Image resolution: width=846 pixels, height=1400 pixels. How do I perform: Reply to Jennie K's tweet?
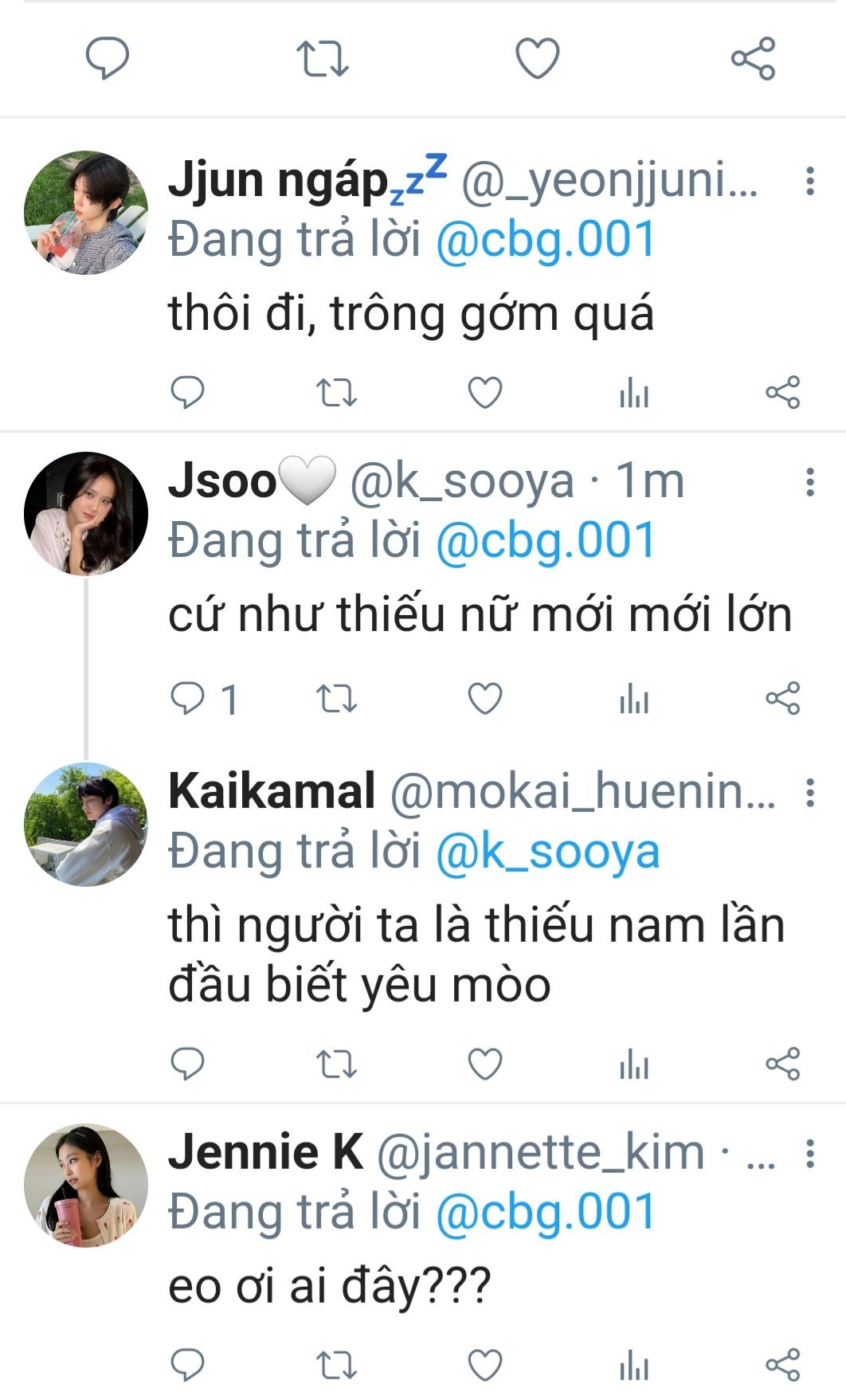click(x=189, y=1365)
